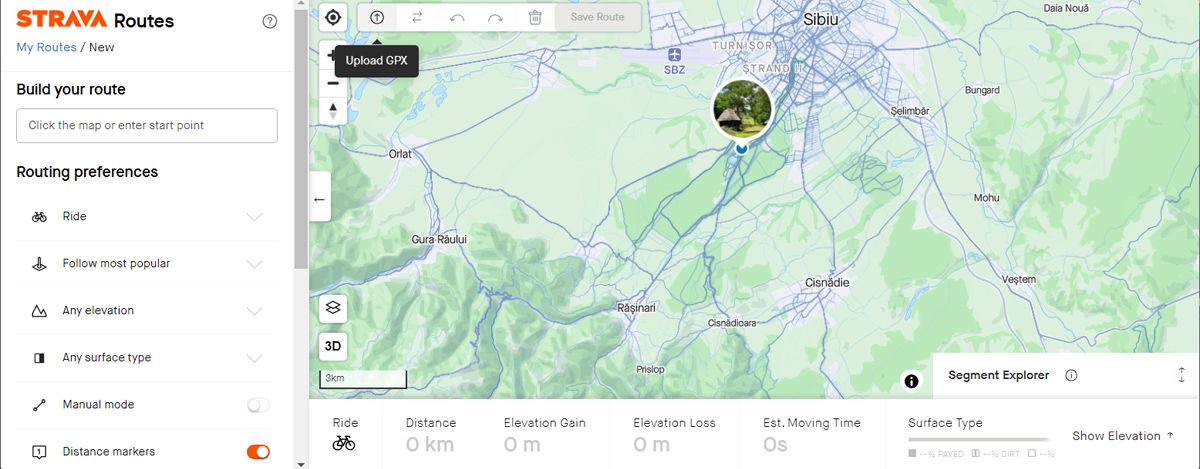The image size is (1200, 469).
Task: Toggle Manual mode switch
Action: (258, 405)
